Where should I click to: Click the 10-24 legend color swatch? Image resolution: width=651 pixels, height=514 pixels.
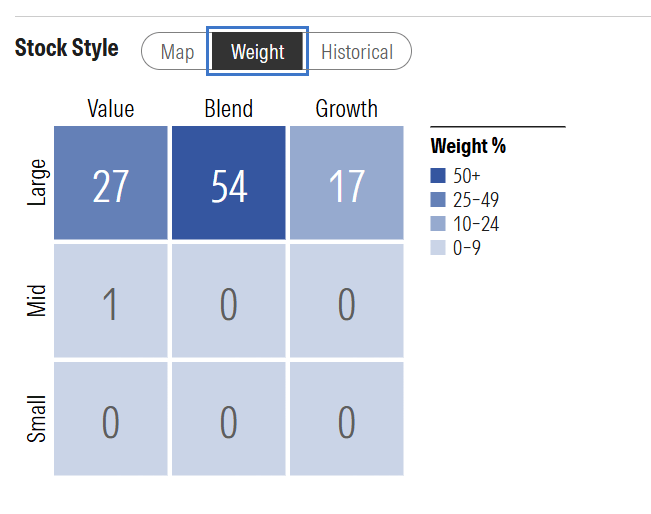coord(438,224)
